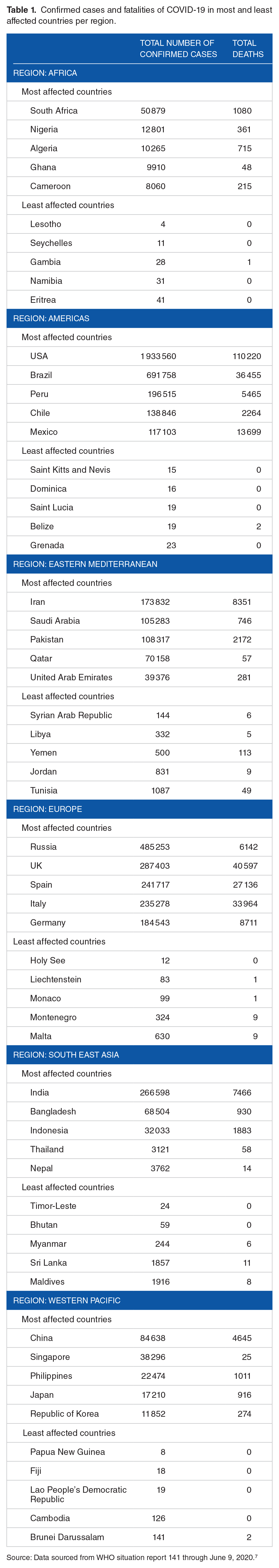
Task: Click the TOTAL NUMBER OF CONFIRMED CASES header
Action: [x=178, y=49]
